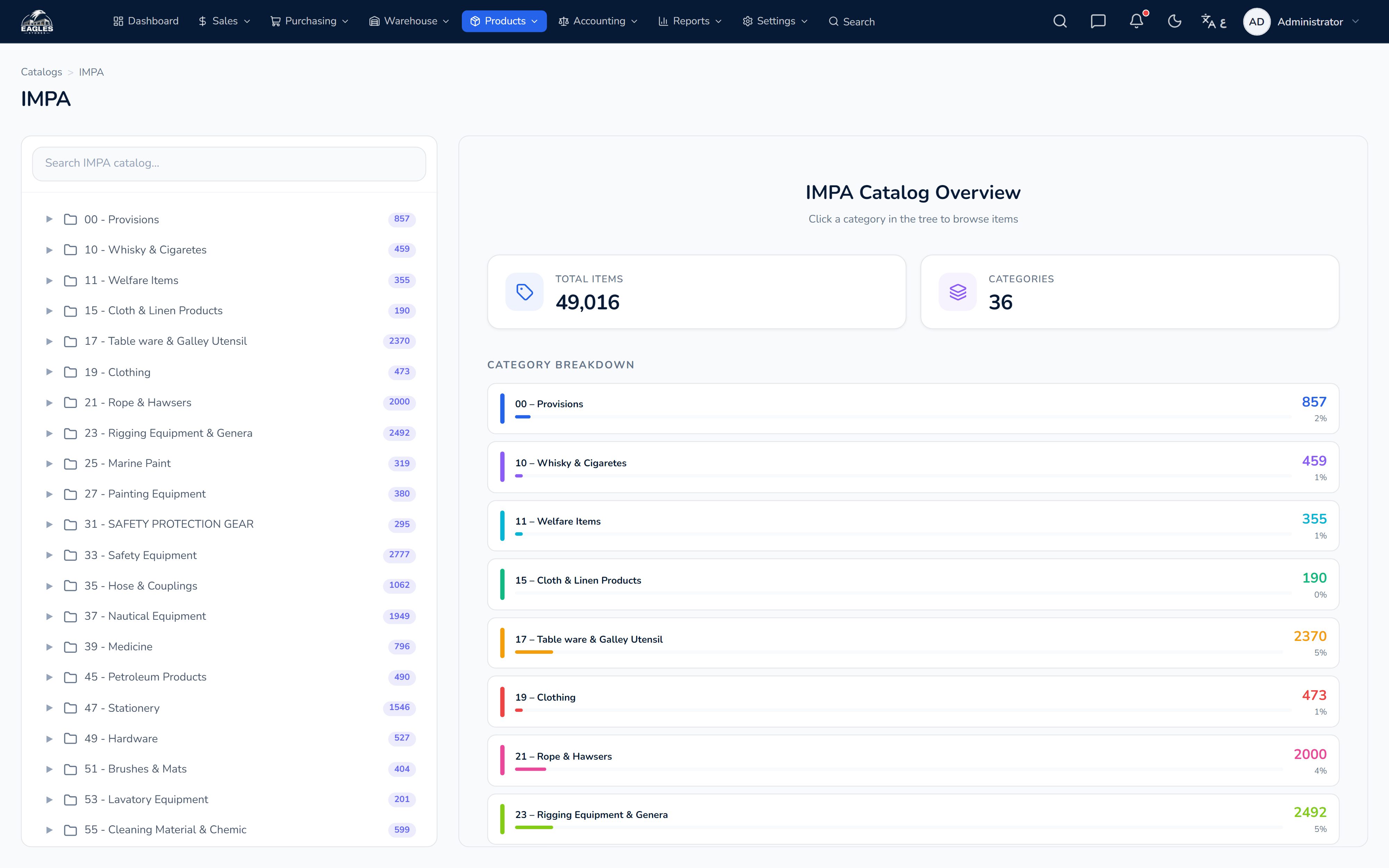Click the Categories layers icon

point(957,292)
